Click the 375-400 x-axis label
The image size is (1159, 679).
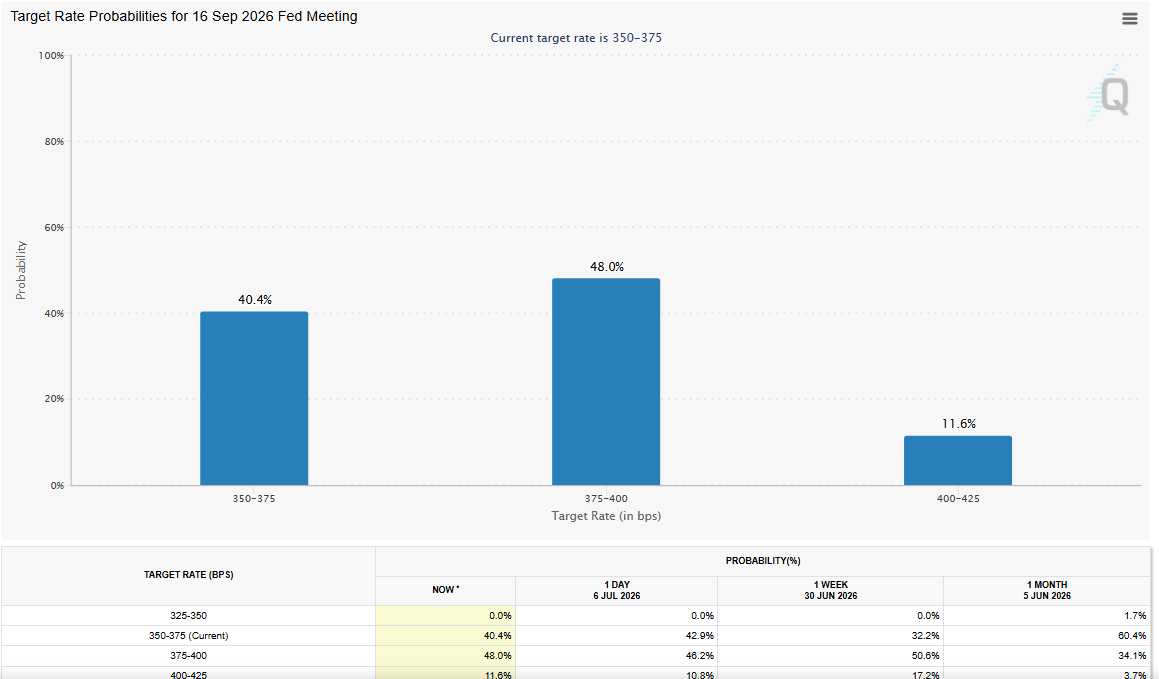(606, 499)
